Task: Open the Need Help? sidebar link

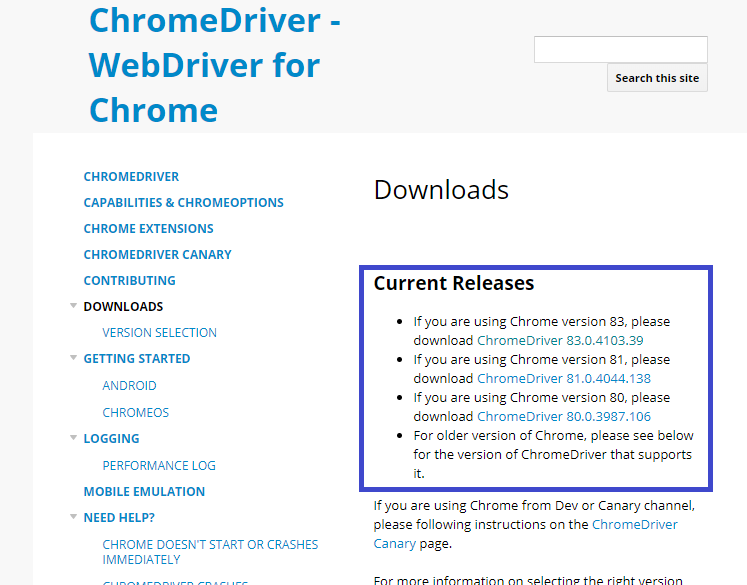Action: [x=119, y=517]
